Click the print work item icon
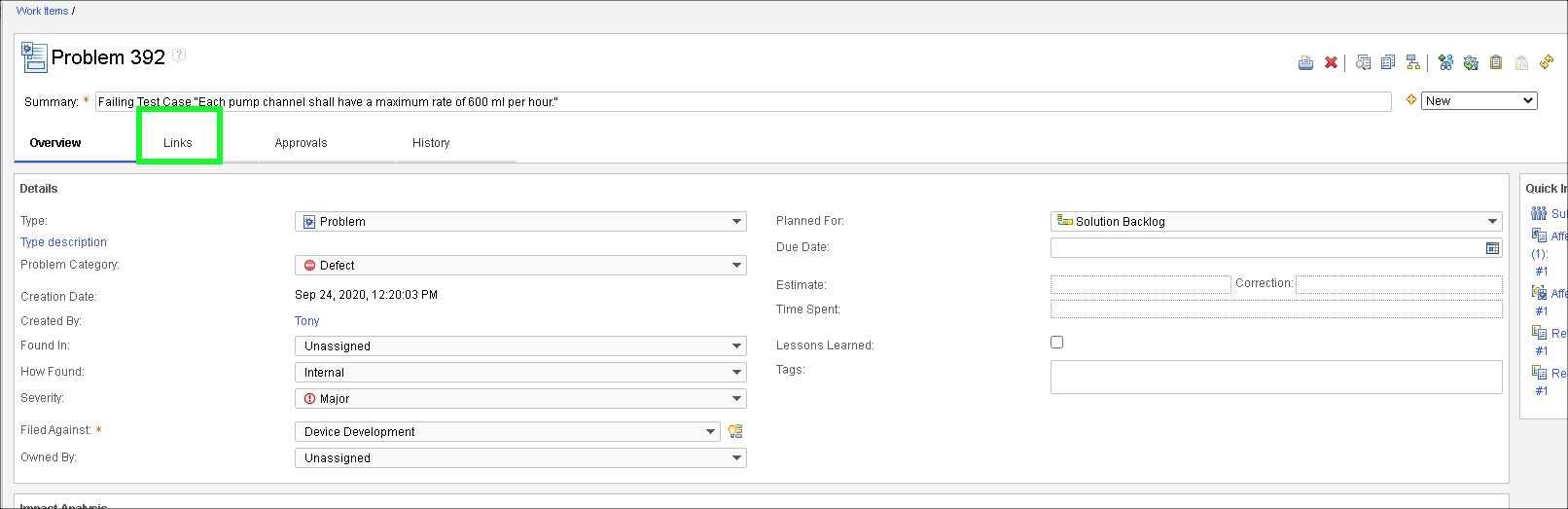Image resolution: width=1568 pixels, height=509 pixels. tap(1305, 63)
